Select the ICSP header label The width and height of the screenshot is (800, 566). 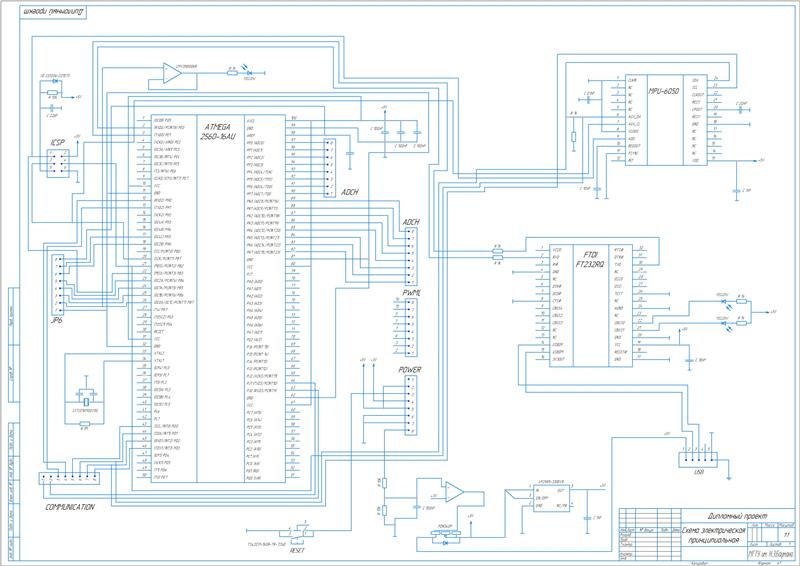58,143
